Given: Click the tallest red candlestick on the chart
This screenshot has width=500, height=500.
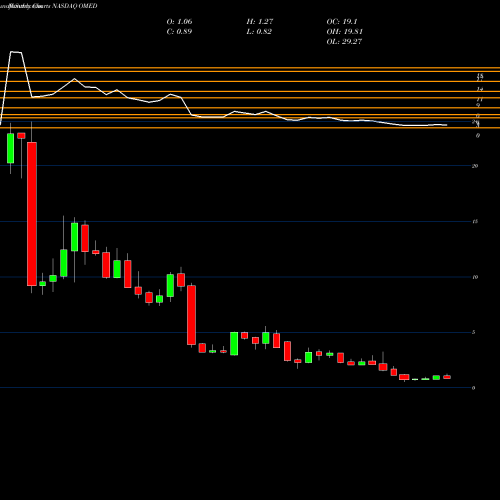Looking at the screenshot, I should tap(32, 214).
